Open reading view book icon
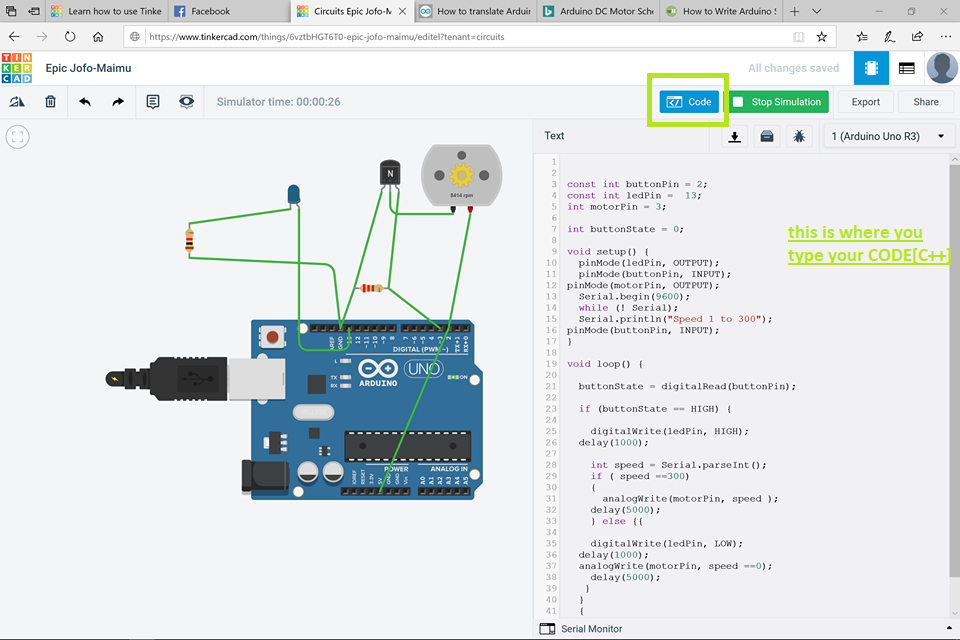Viewport: 960px width, 640px height. click(798, 37)
